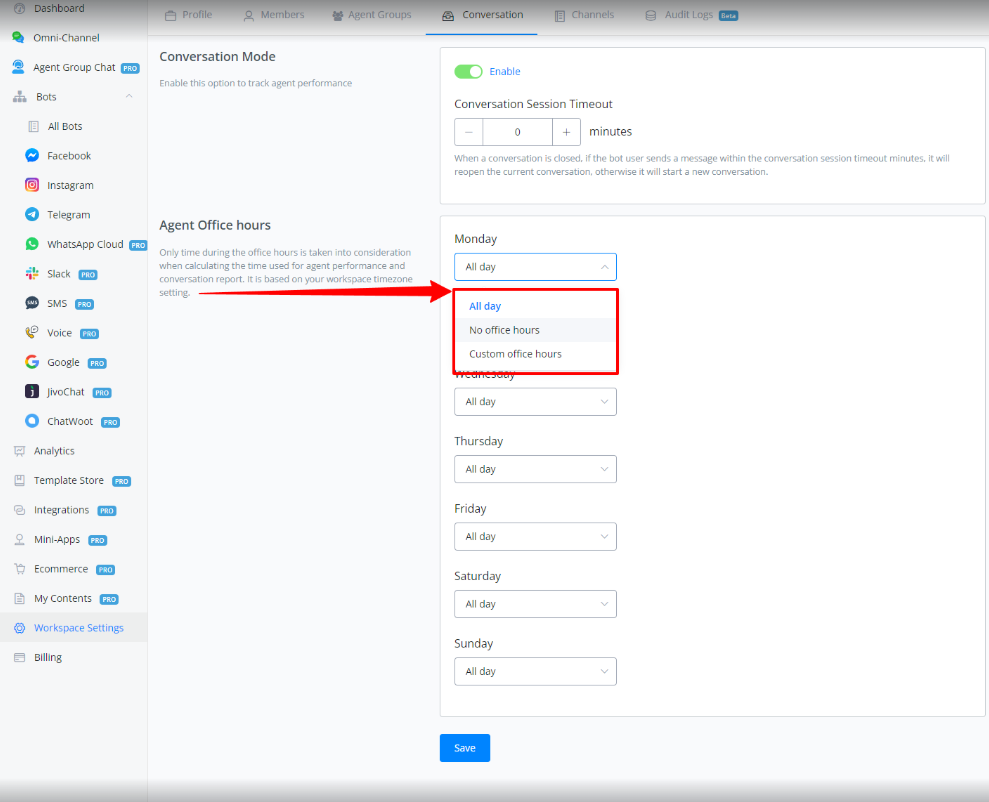Open JivoChat channel
Viewport: 989px width, 802px height.
(x=65, y=392)
